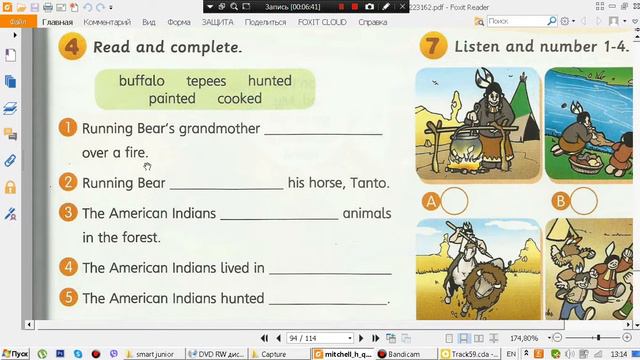Screen dimensions: 640x360
Task: Click the Пуск start button
Action: pyautogui.click(x=15, y=353)
